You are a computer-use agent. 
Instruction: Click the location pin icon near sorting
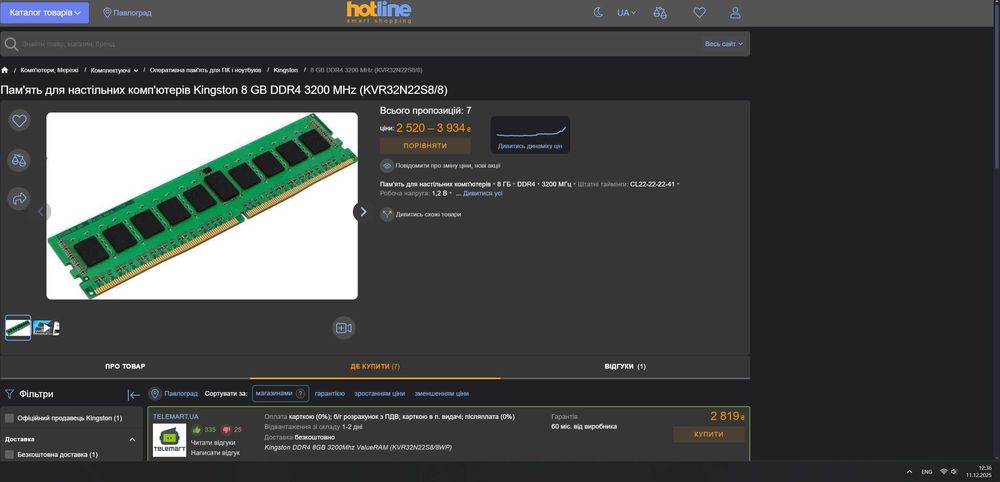(x=154, y=393)
